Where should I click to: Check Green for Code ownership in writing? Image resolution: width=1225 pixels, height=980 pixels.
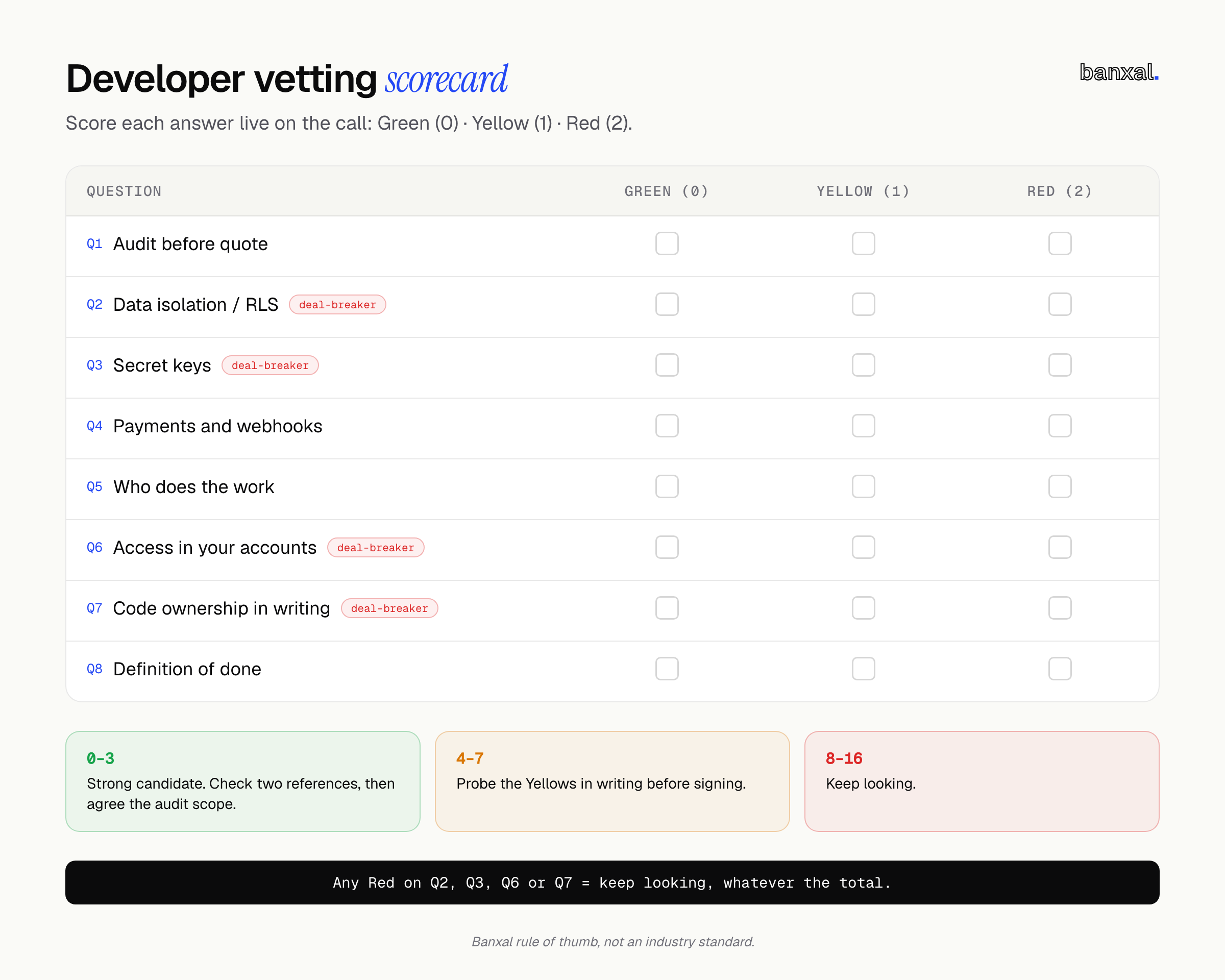point(667,608)
